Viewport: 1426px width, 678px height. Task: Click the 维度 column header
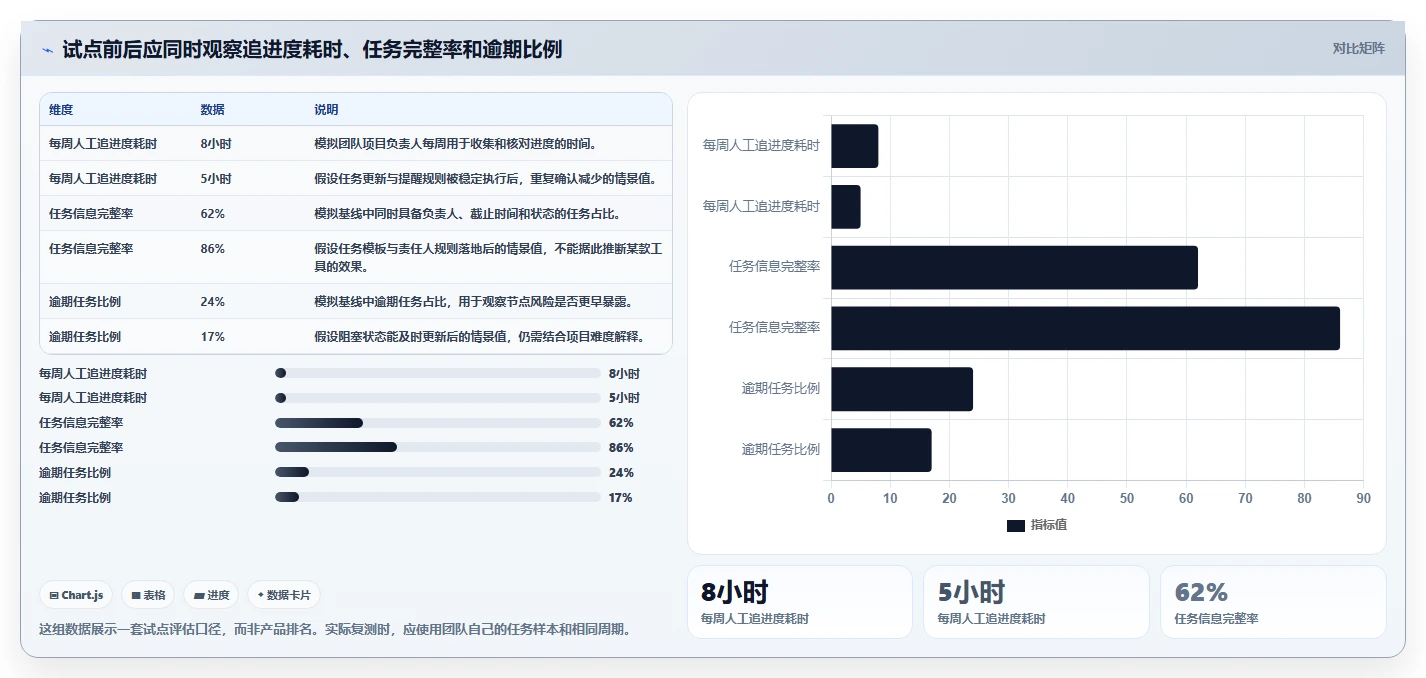pos(61,110)
